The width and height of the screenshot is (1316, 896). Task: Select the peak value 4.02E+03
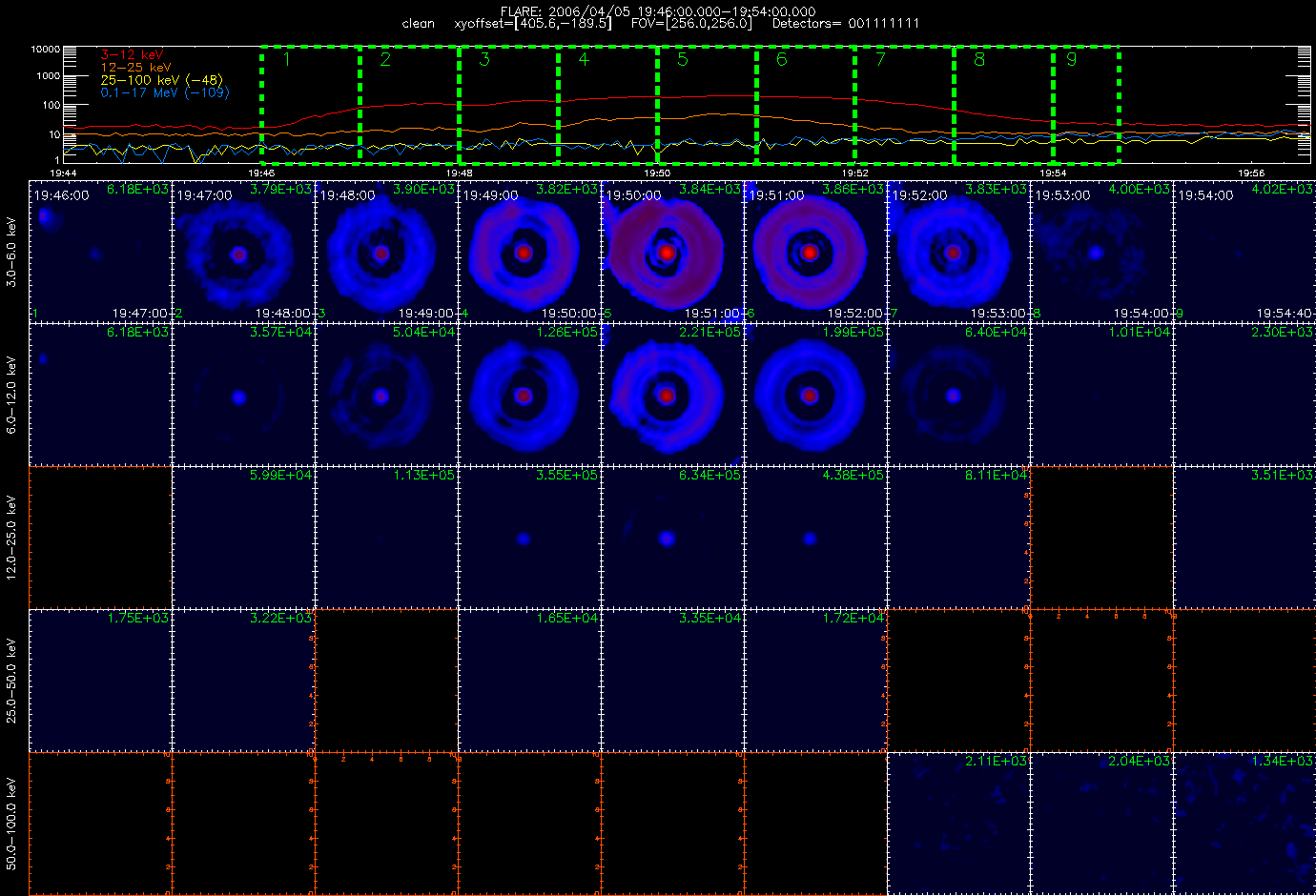tap(1282, 190)
